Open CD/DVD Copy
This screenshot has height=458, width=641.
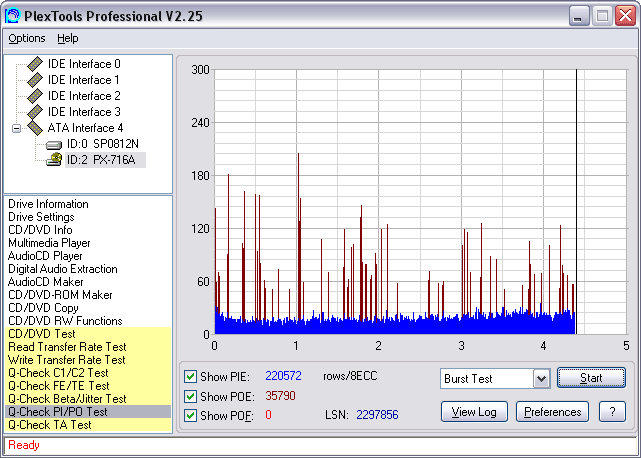coord(43,308)
